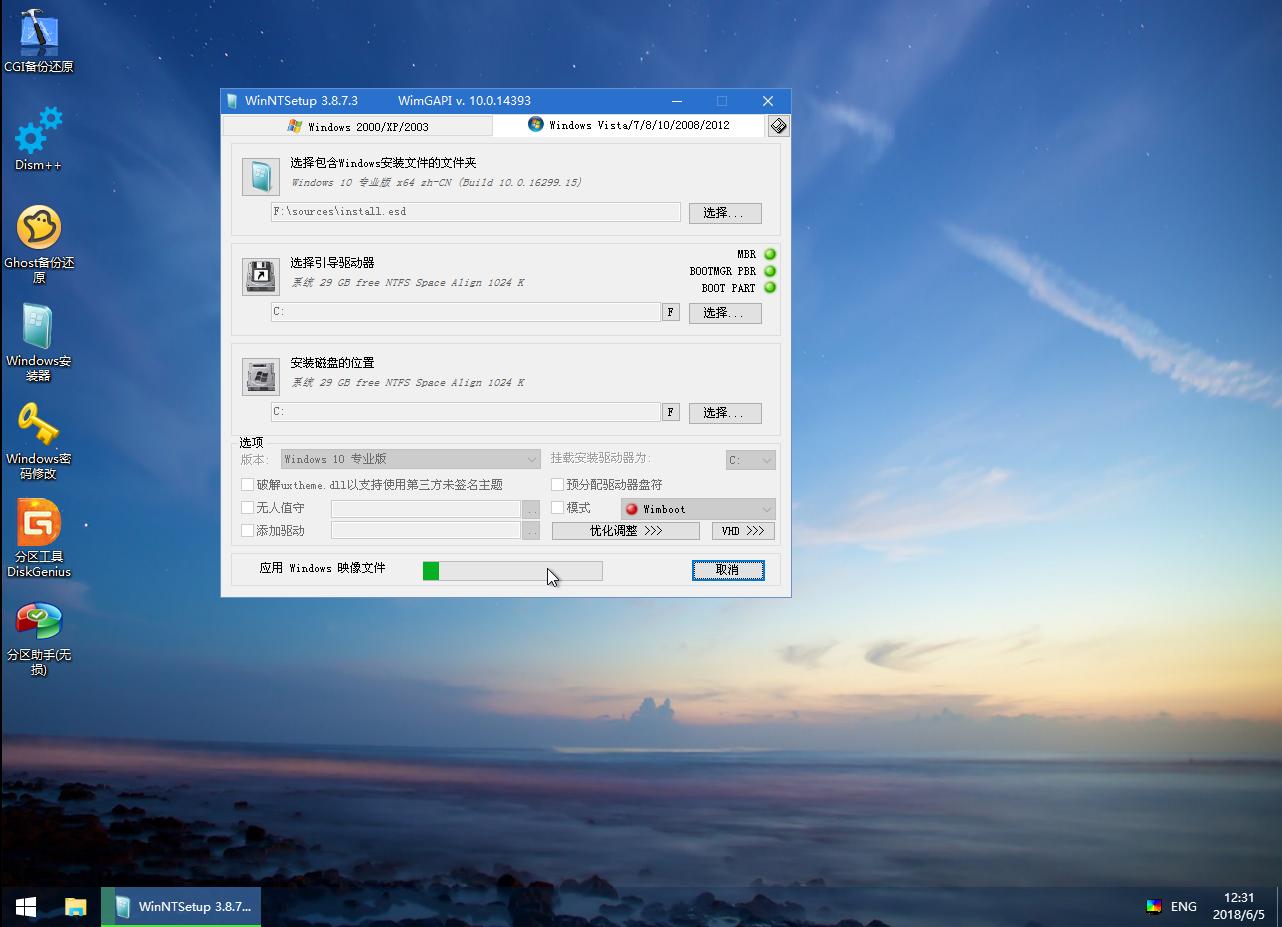Enable 预分配驱动器盘符 pre-assign drive letters
Viewport: 1282px width, 927px height.
click(x=557, y=484)
